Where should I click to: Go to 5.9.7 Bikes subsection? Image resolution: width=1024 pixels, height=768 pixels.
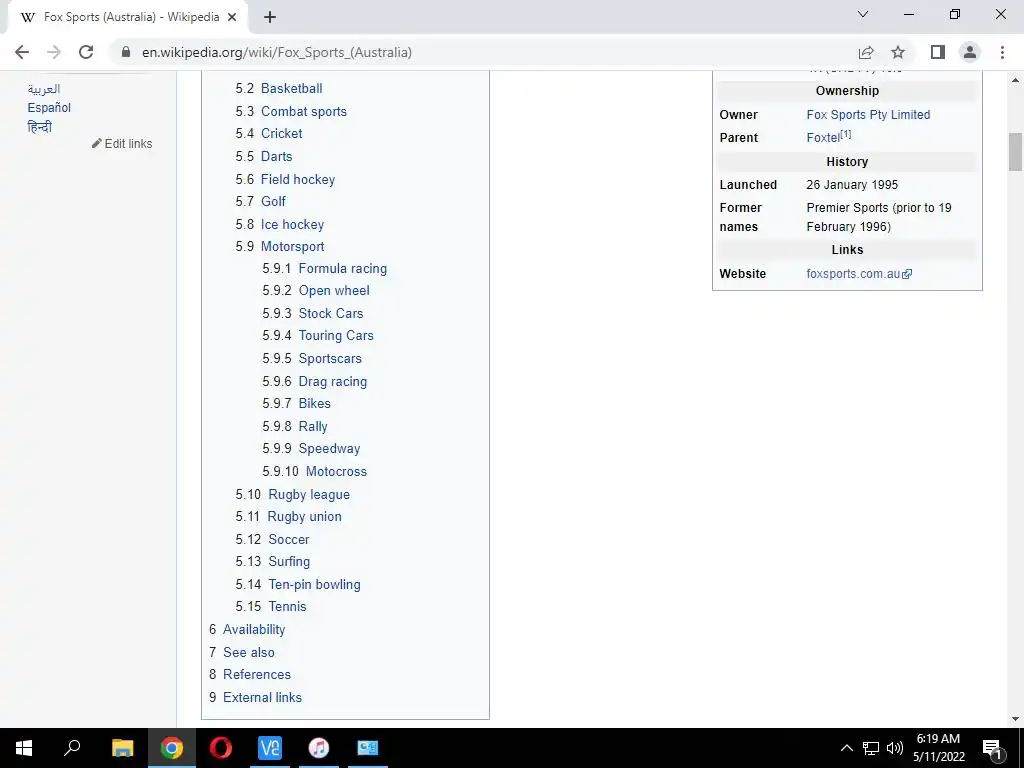(314, 404)
